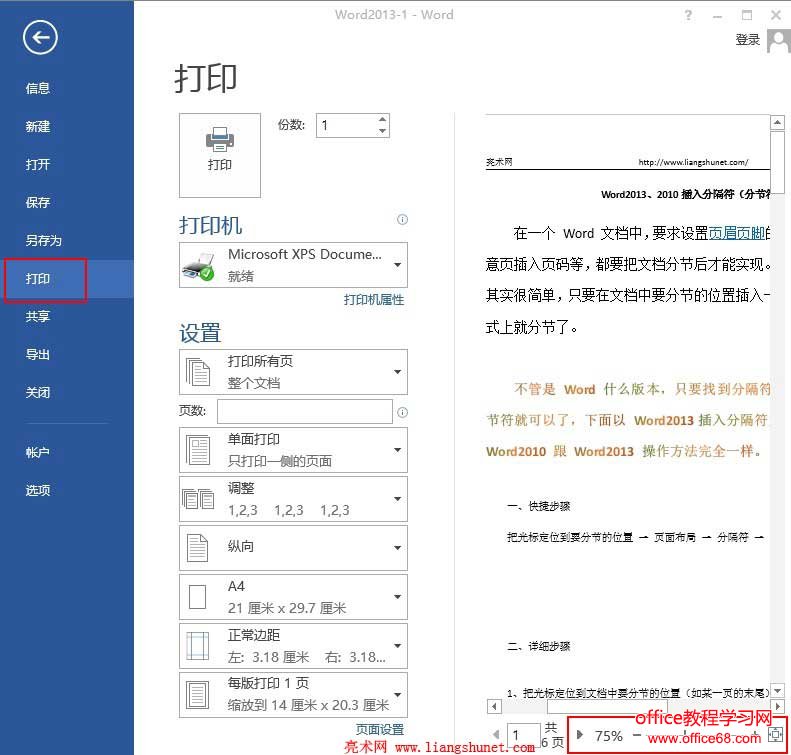Click the 页面设置 link
The width and height of the screenshot is (791, 755).
380,729
